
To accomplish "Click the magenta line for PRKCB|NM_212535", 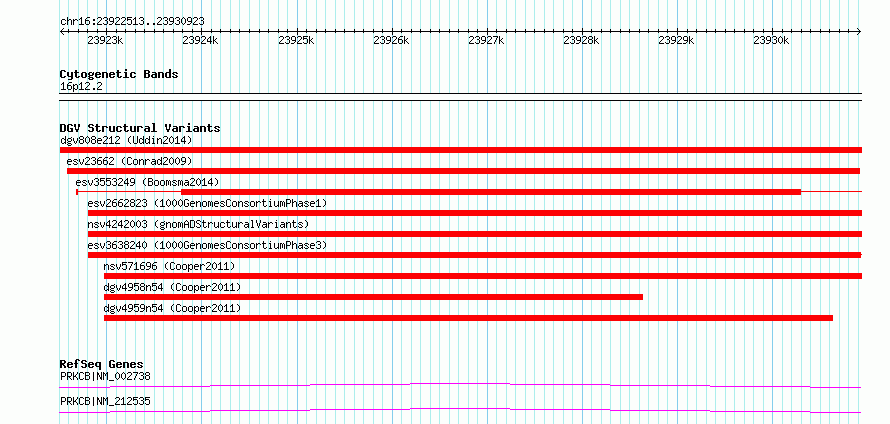I will [x=460, y=410].
